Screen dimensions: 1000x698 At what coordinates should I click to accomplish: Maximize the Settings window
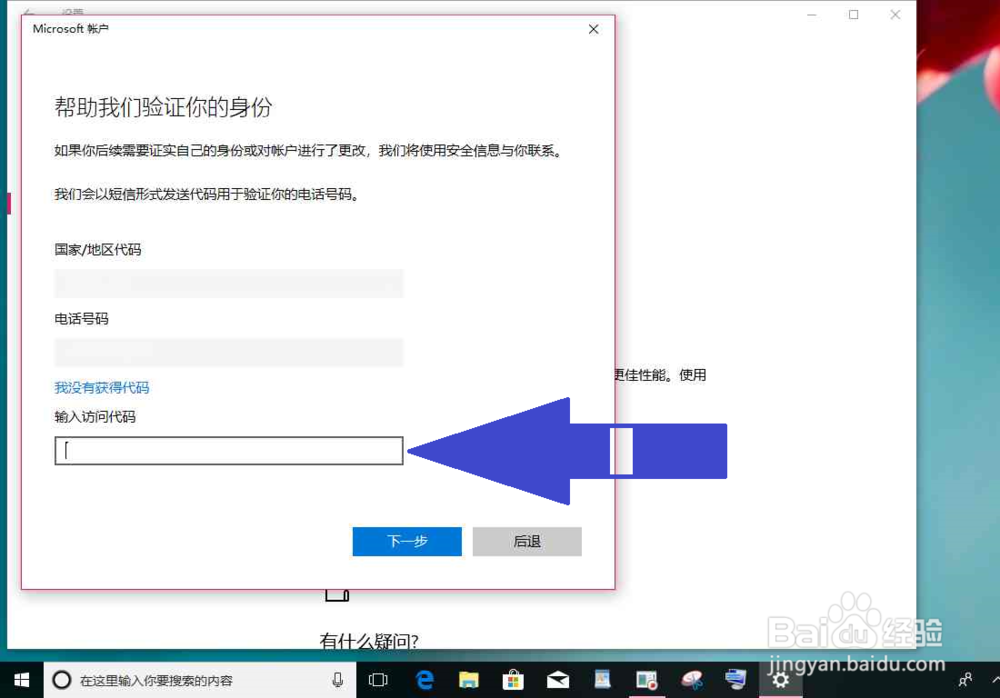click(x=853, y=15)
